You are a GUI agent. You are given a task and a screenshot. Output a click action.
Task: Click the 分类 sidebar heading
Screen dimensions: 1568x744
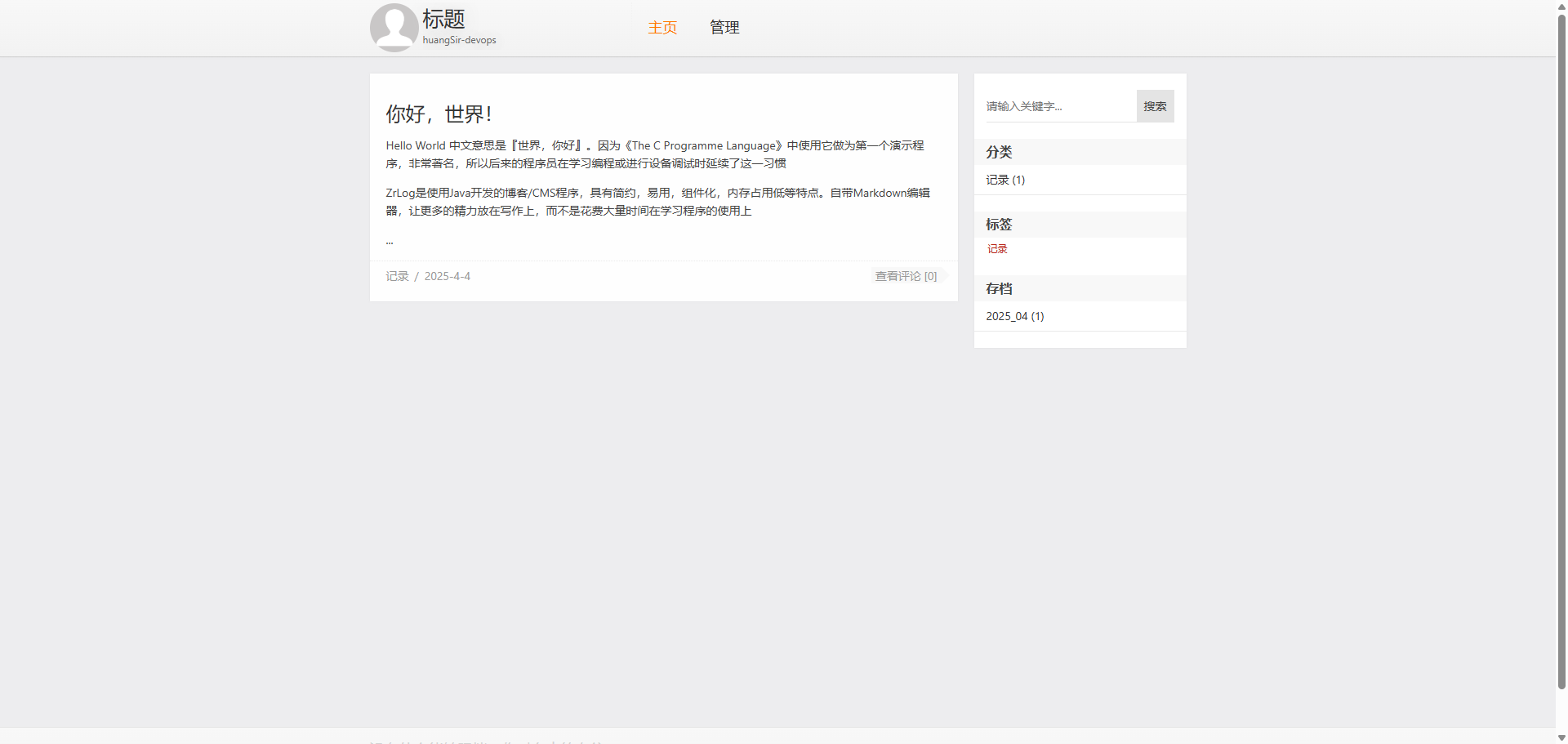click(x=999, y=152)
